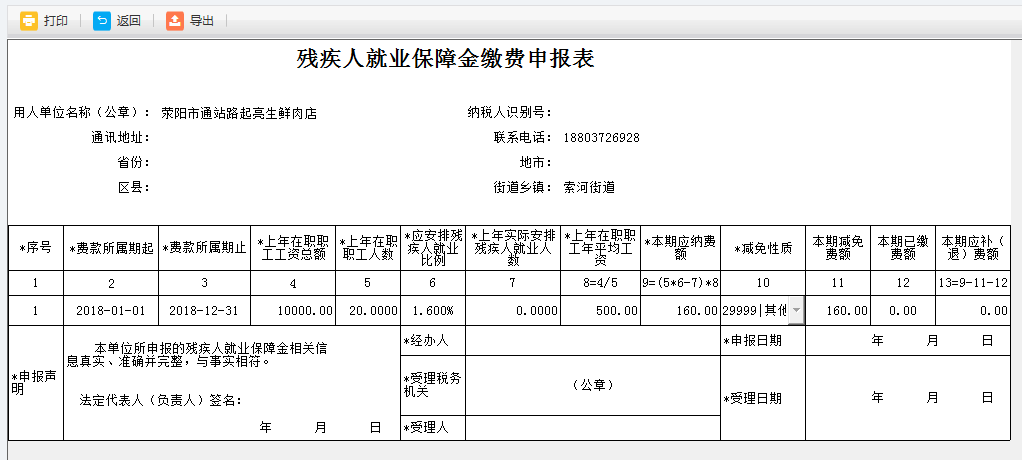Select the 费款所属期止 cell showing 2018-12-31
Image resolution: width=1022 pixels, height=460 pixels.
(205, 311)
